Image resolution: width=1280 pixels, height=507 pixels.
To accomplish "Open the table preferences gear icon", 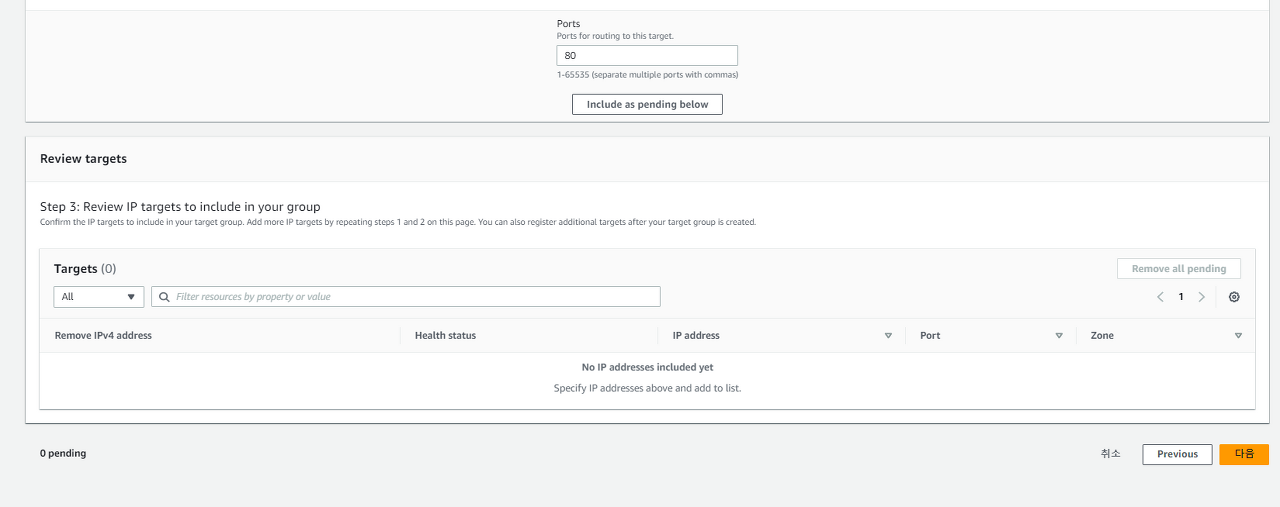I will pos(1234,297).
